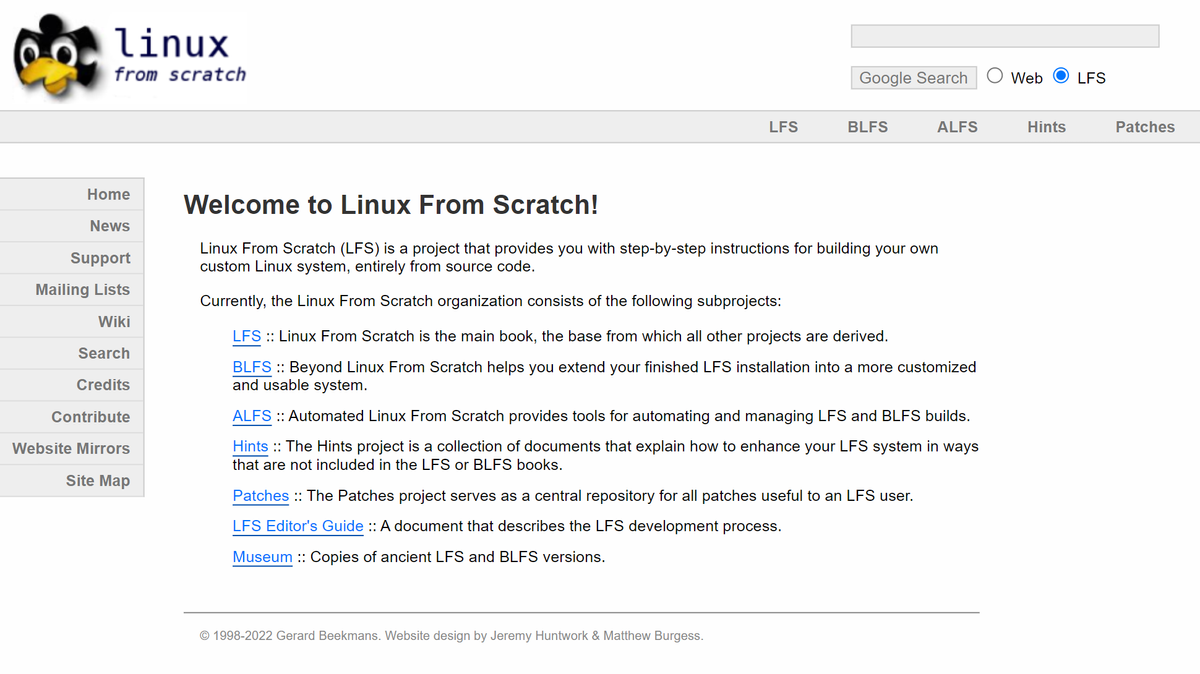Click inside the search input field
Screen dimensions: 1200x674
point(1003,35)
